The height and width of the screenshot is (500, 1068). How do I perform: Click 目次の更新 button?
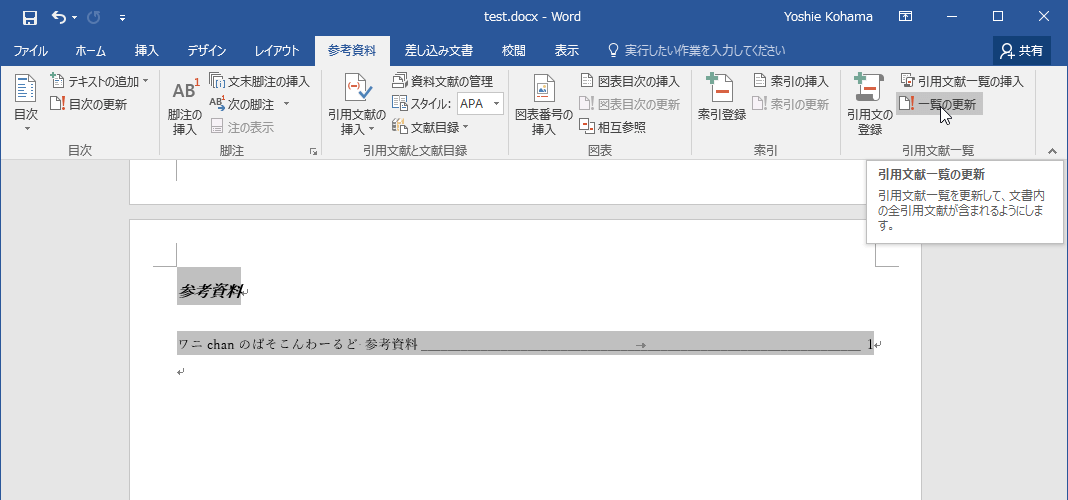coord(89,104)
